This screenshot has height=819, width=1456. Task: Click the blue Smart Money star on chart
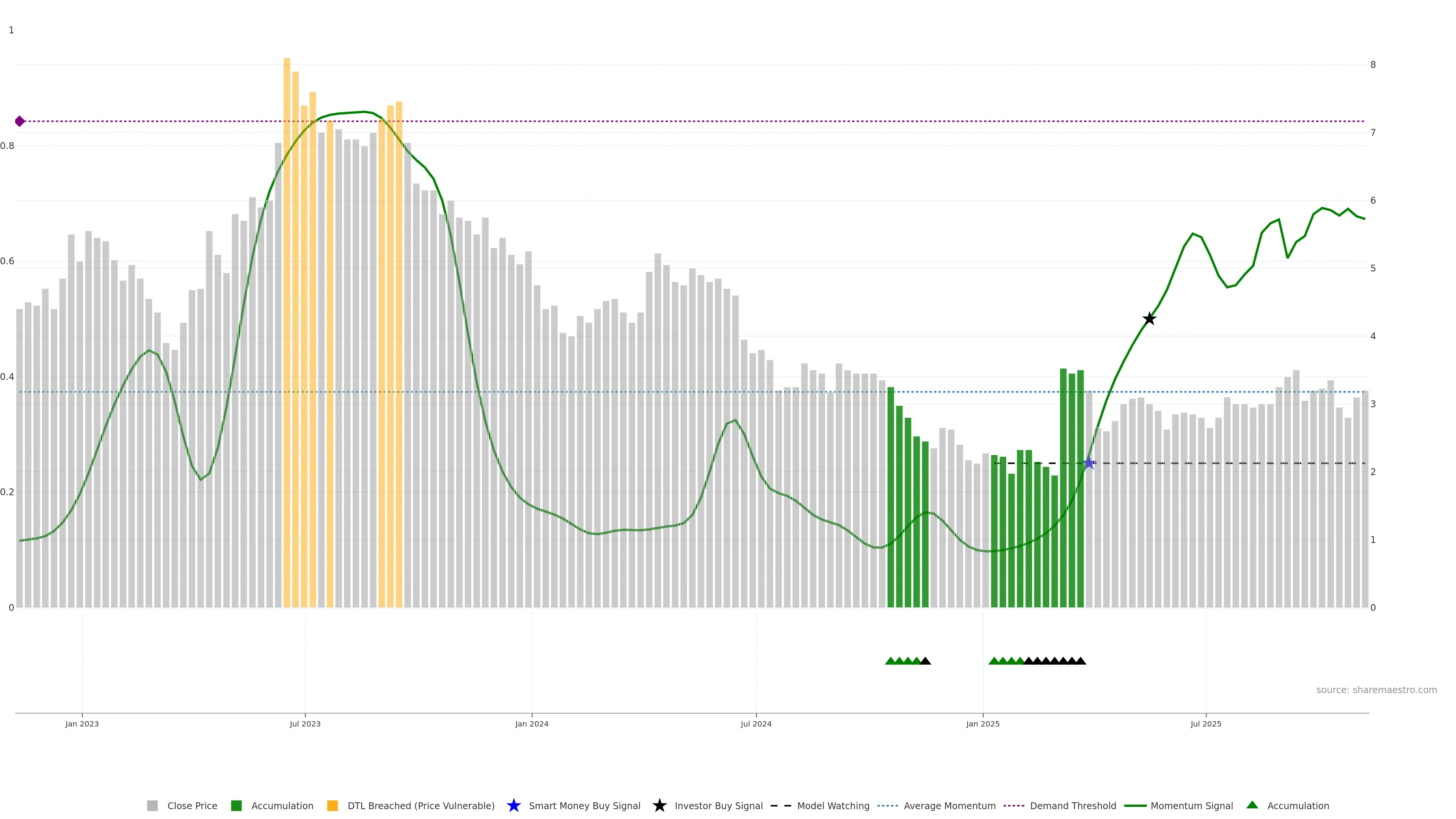(1089, 463)
